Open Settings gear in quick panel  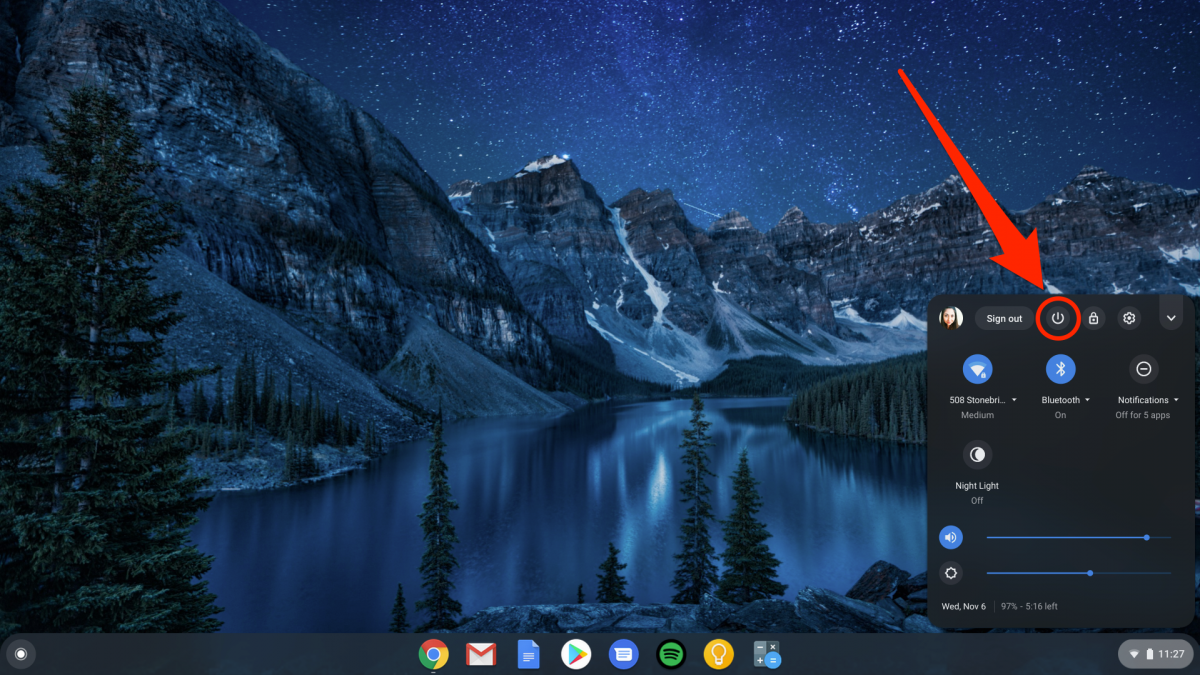click(x=1129, y=318)
